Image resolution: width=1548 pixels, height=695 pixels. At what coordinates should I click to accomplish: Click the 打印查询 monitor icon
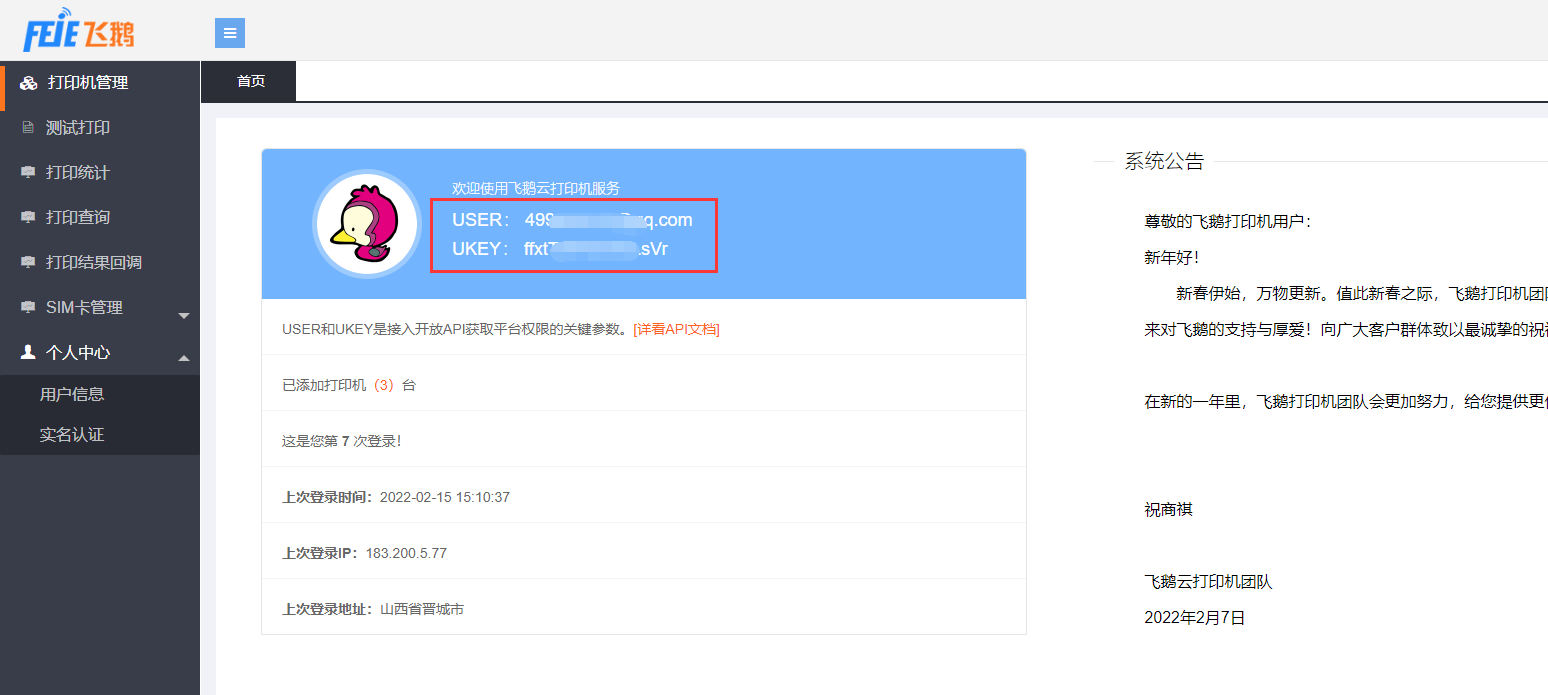[28, 218]
